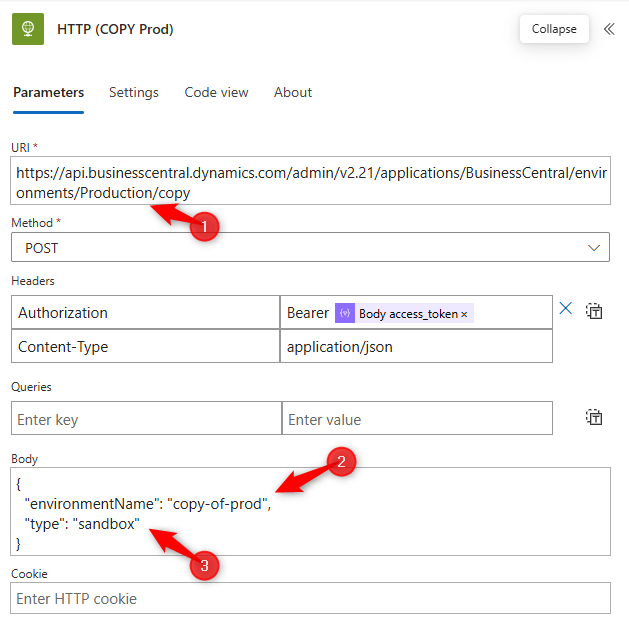The width and height of the screenshot is (629, 637).
Task: Click the Bearer header value field
Action: (x=416, y=312)
